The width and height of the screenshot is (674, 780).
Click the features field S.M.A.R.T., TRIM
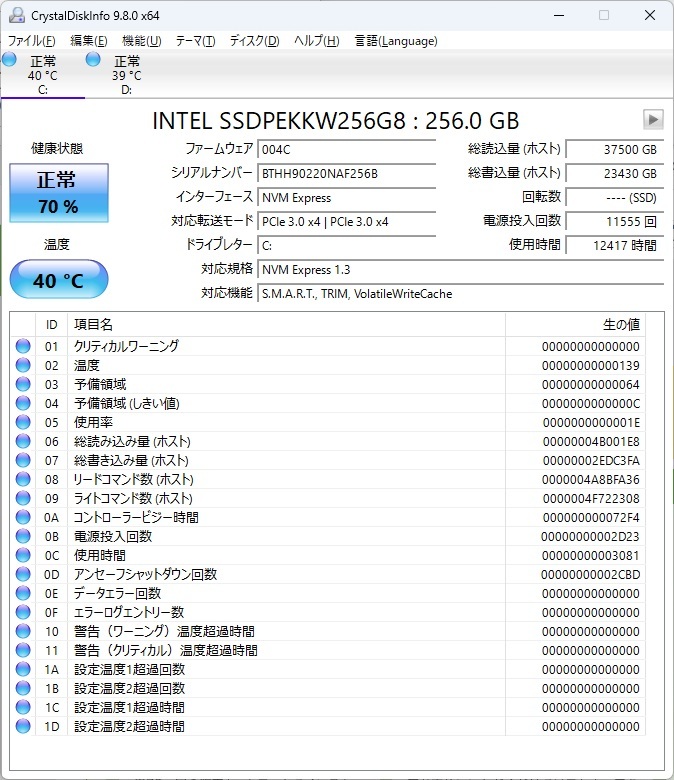click(x=461, y=293)
